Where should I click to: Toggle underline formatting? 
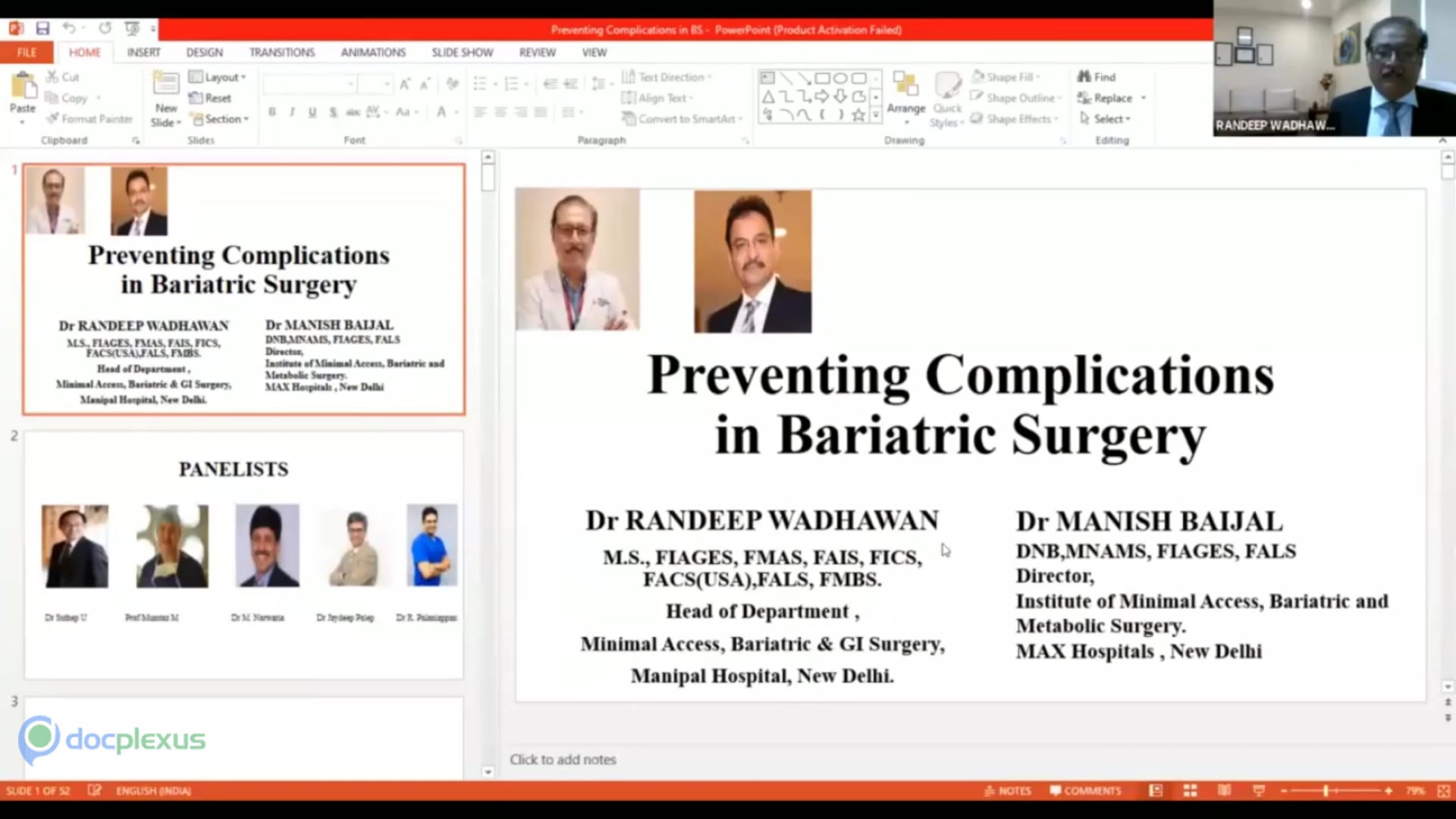point(312,112)
